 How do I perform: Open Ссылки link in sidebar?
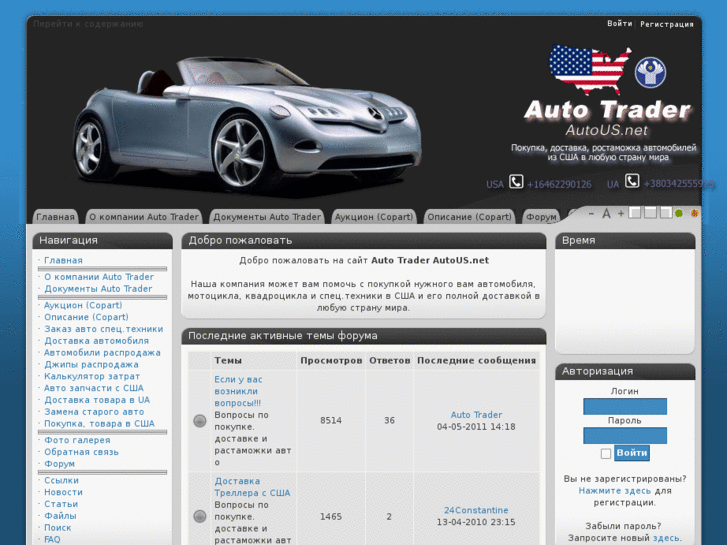[61, 481]
